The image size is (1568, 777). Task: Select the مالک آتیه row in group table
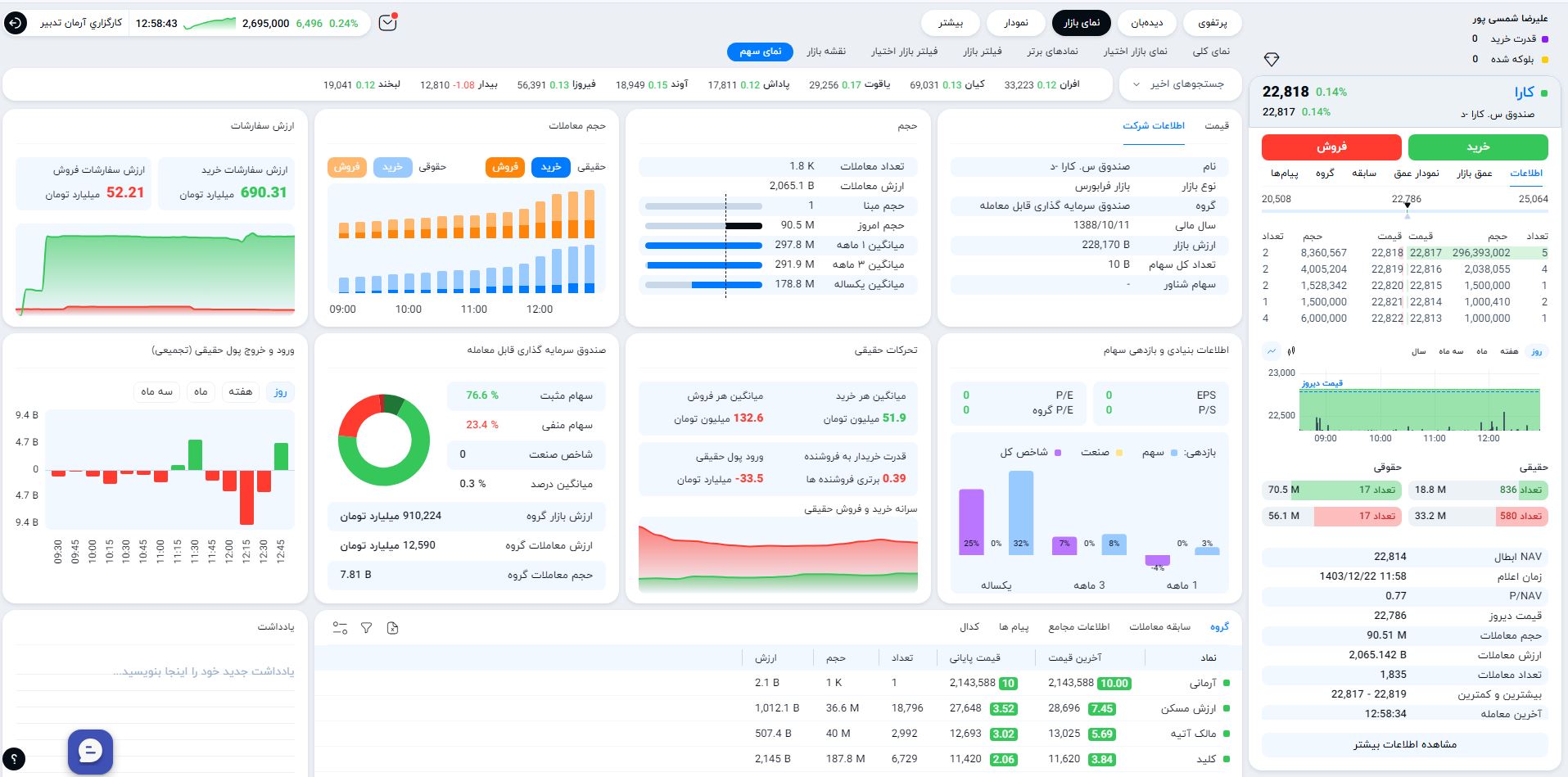coord(778,734)
